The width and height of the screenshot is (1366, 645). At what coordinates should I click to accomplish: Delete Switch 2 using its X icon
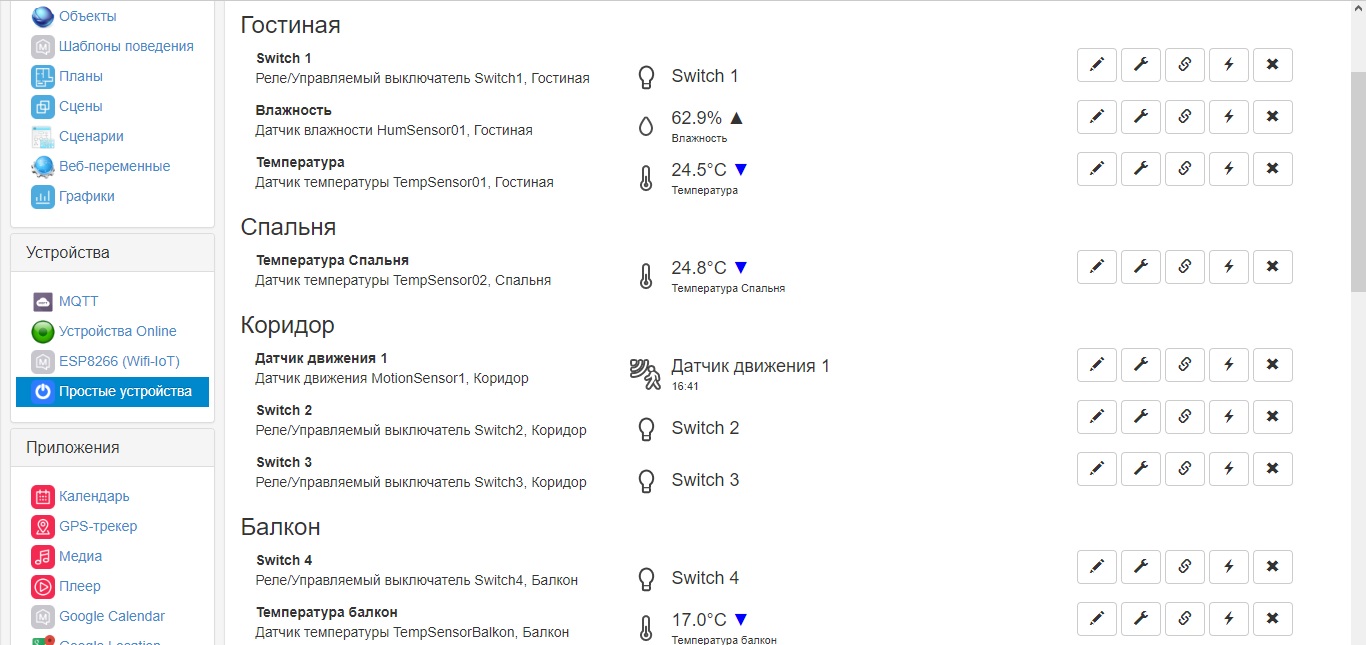[x=1272, y=417]
